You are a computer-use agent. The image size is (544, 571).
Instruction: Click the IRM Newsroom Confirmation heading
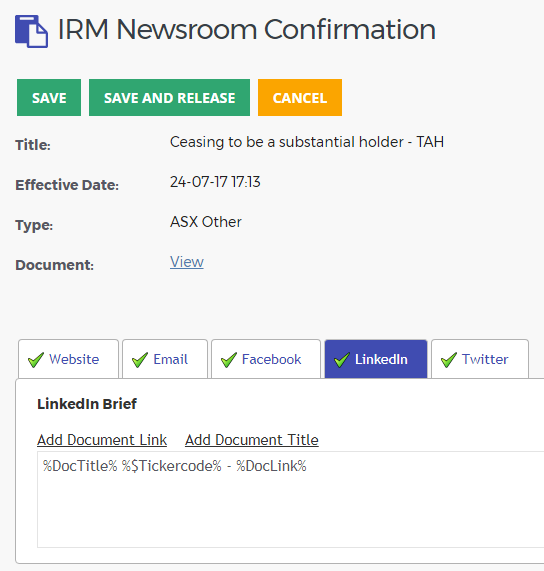click(247, 29)
